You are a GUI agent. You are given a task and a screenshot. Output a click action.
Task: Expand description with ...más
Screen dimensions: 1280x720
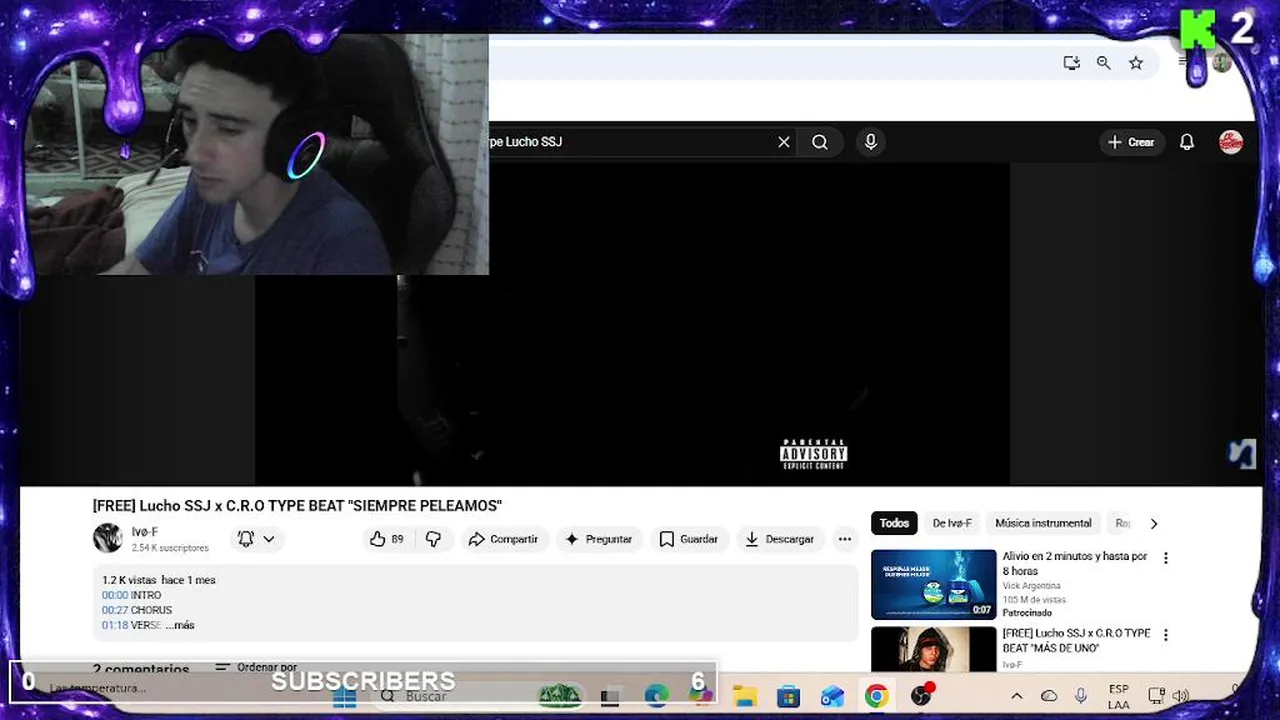(180, 625)
